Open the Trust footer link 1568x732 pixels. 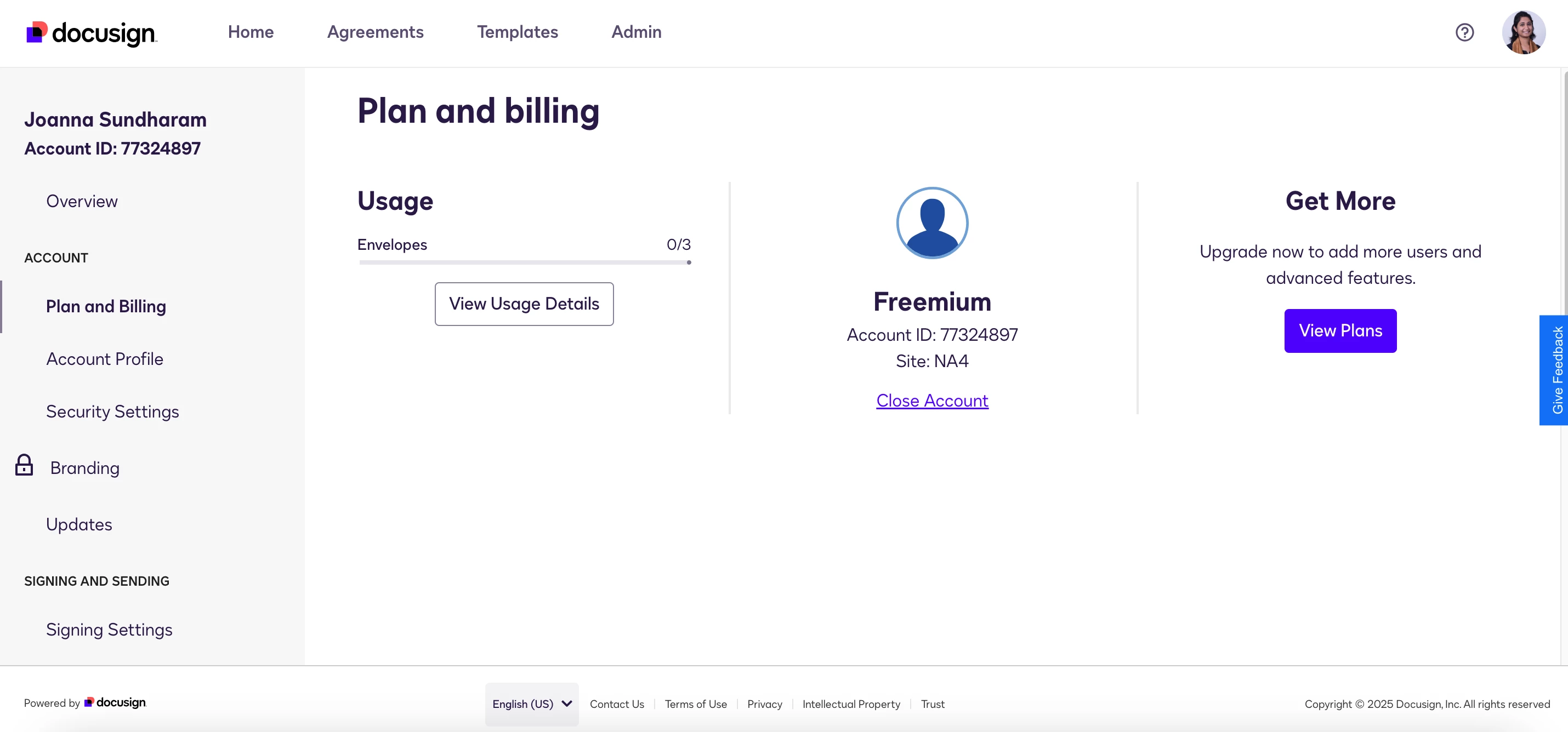coord(933,704)
